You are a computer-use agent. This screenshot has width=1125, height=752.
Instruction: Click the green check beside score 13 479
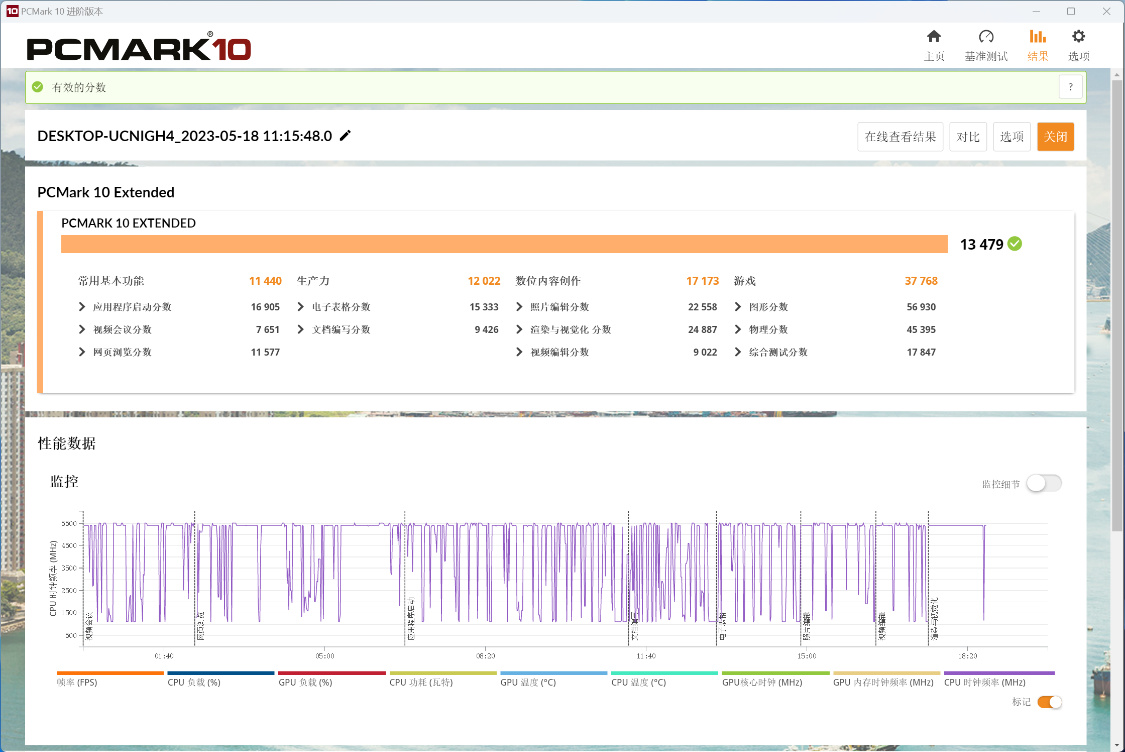1015,244
